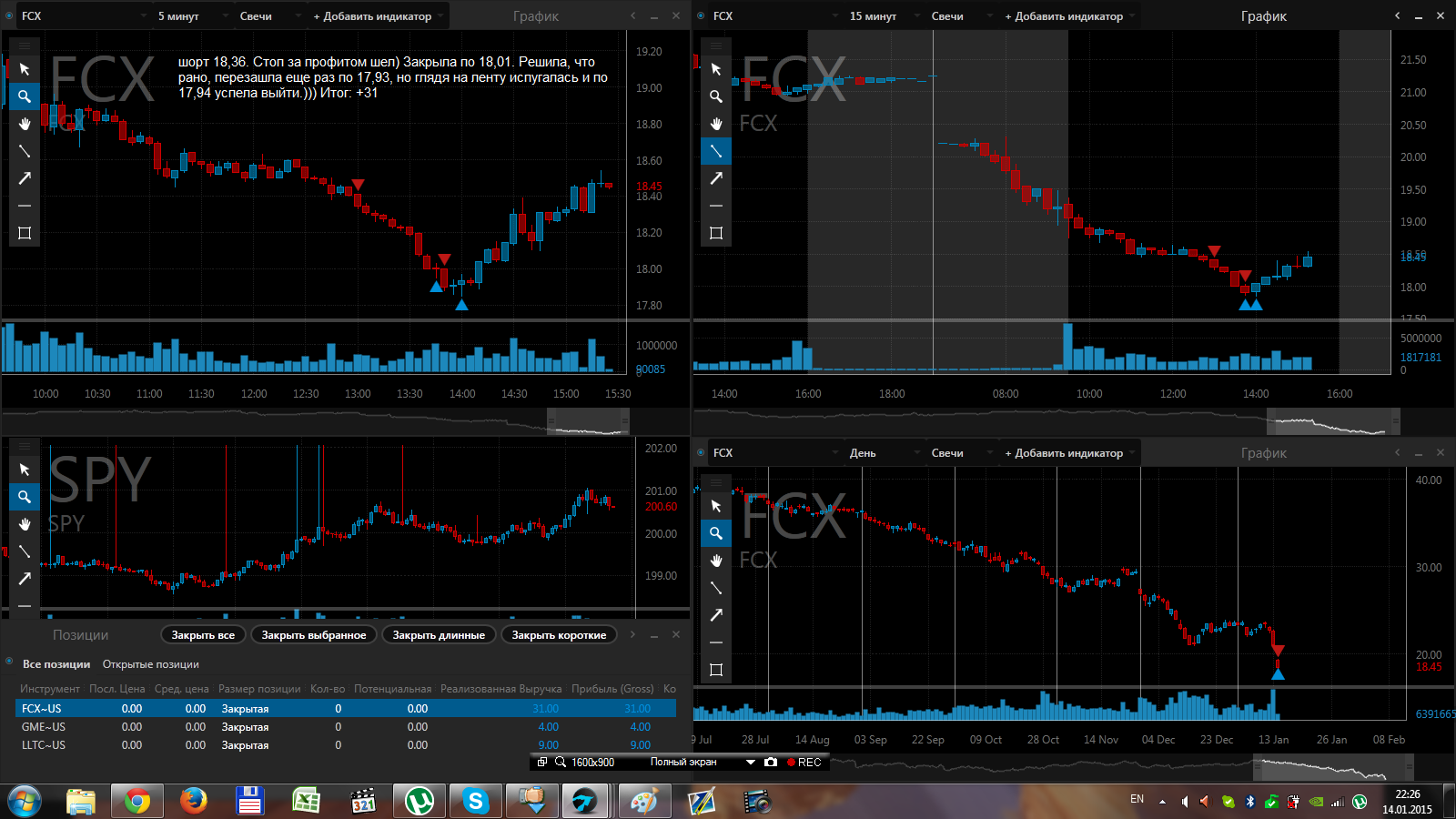Select the rectangle tool on 5-minute FCX chart
This screenshot has width=1456, height=819.
coord(25,233)
